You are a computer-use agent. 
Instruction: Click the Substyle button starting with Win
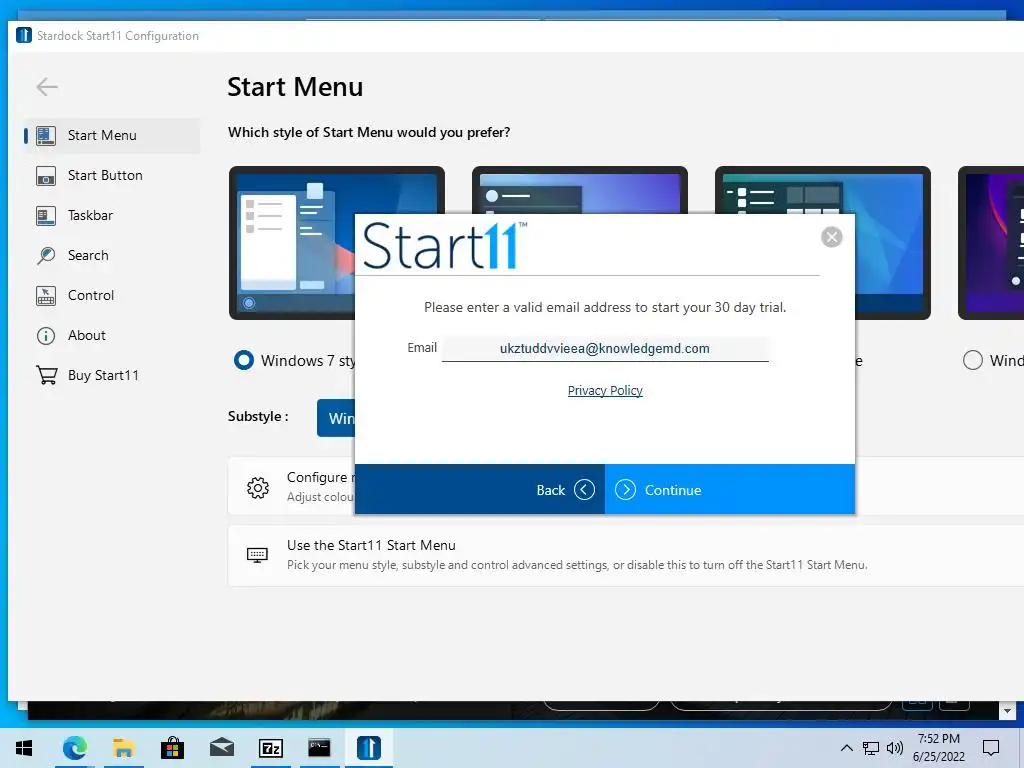tap(336, 418)
